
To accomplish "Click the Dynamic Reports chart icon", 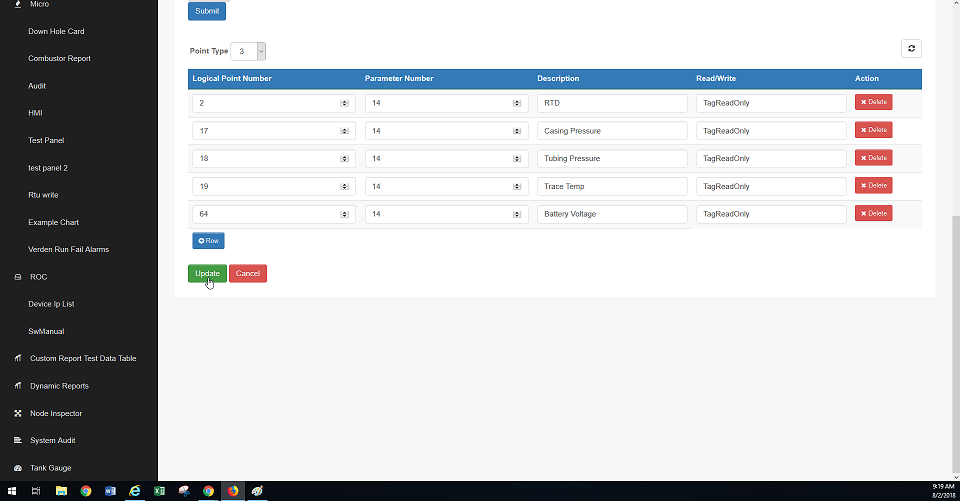I will click(x=18, y=386).
